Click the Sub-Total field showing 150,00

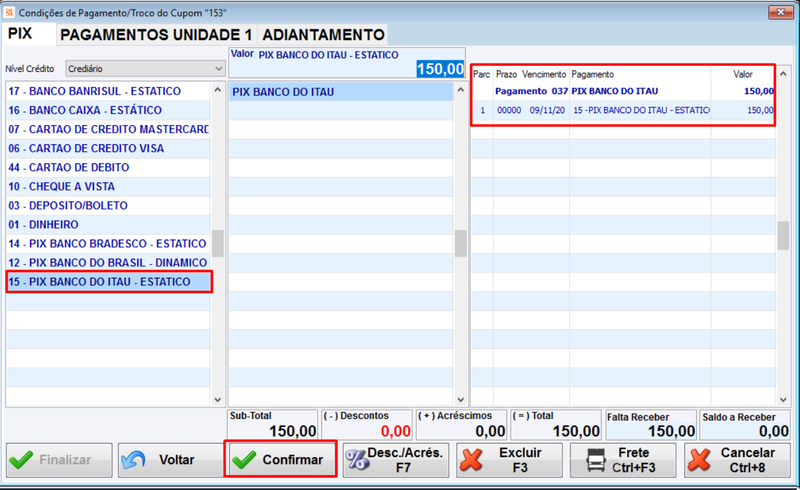click(272, 425)
